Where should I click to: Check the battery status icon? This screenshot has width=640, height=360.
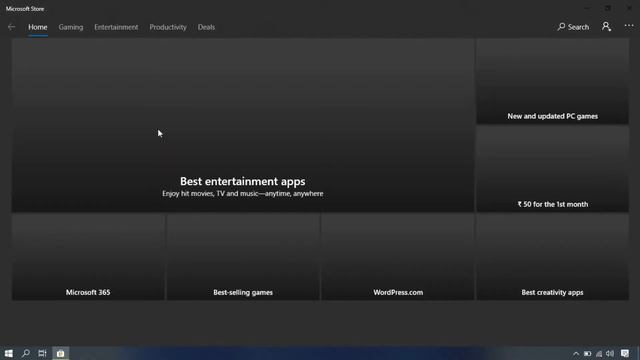coord(587,354)
